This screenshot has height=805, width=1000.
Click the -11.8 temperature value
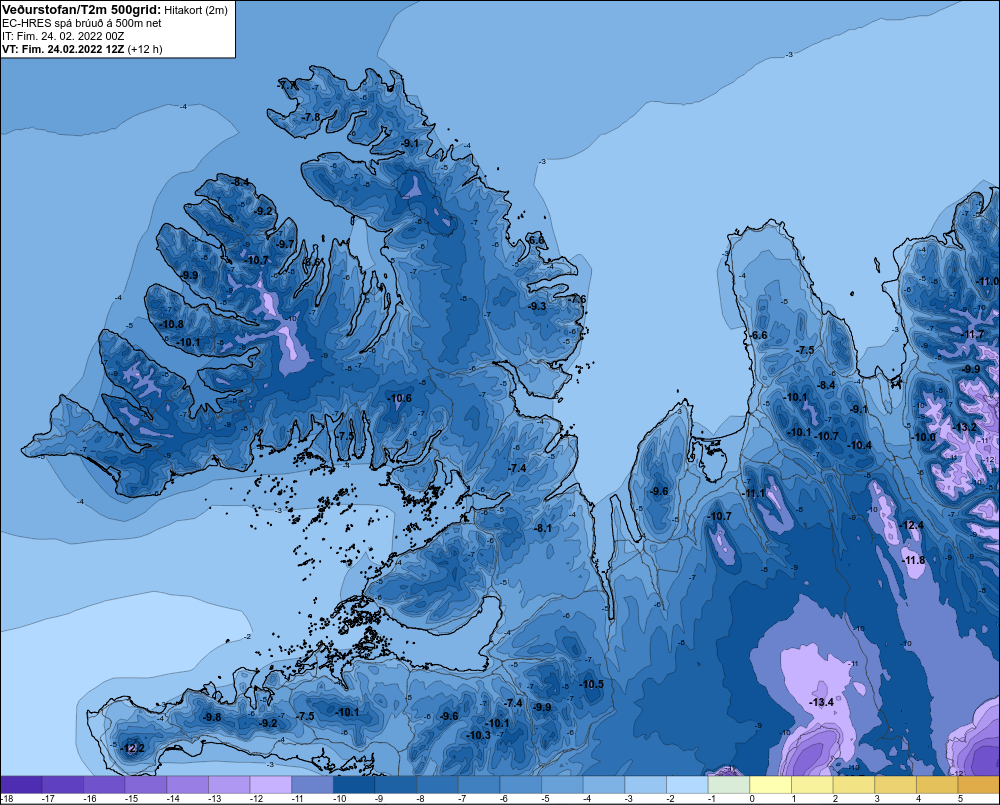pos(913,560)
